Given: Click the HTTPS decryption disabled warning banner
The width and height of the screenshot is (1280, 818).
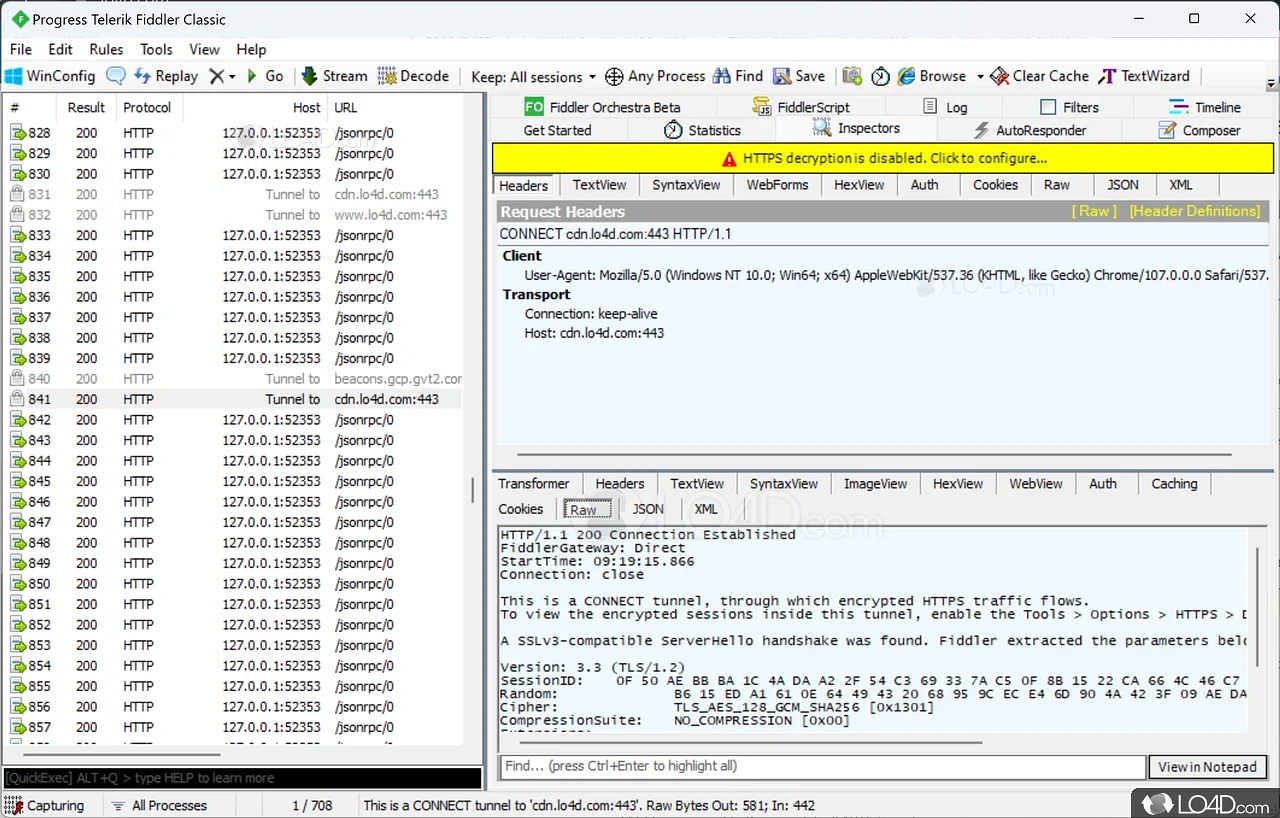Looking at the screenshot, I should [883, 158].
